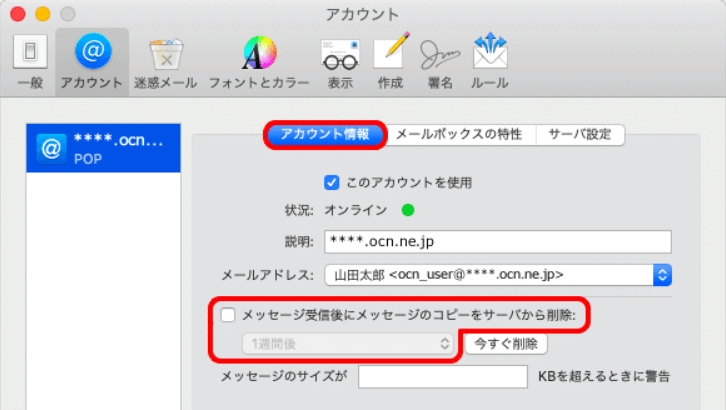
Task: Open the メールアドレス dropdown
Action: (x=498, y=275)
